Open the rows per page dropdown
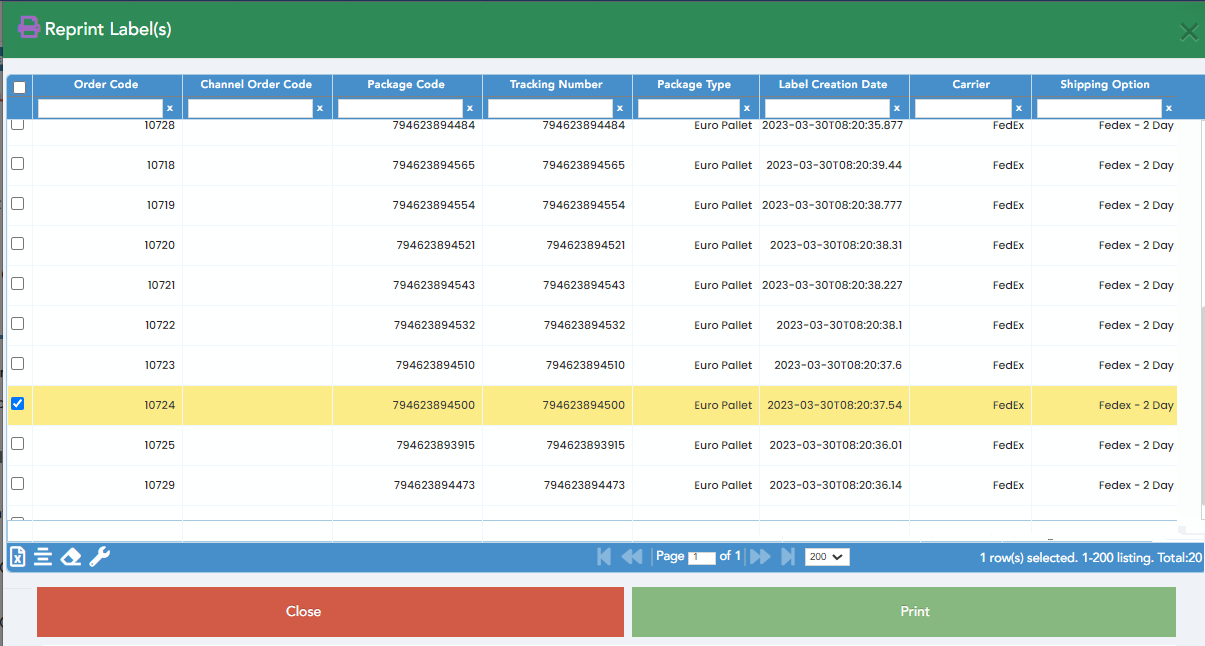 pos(827,557)
